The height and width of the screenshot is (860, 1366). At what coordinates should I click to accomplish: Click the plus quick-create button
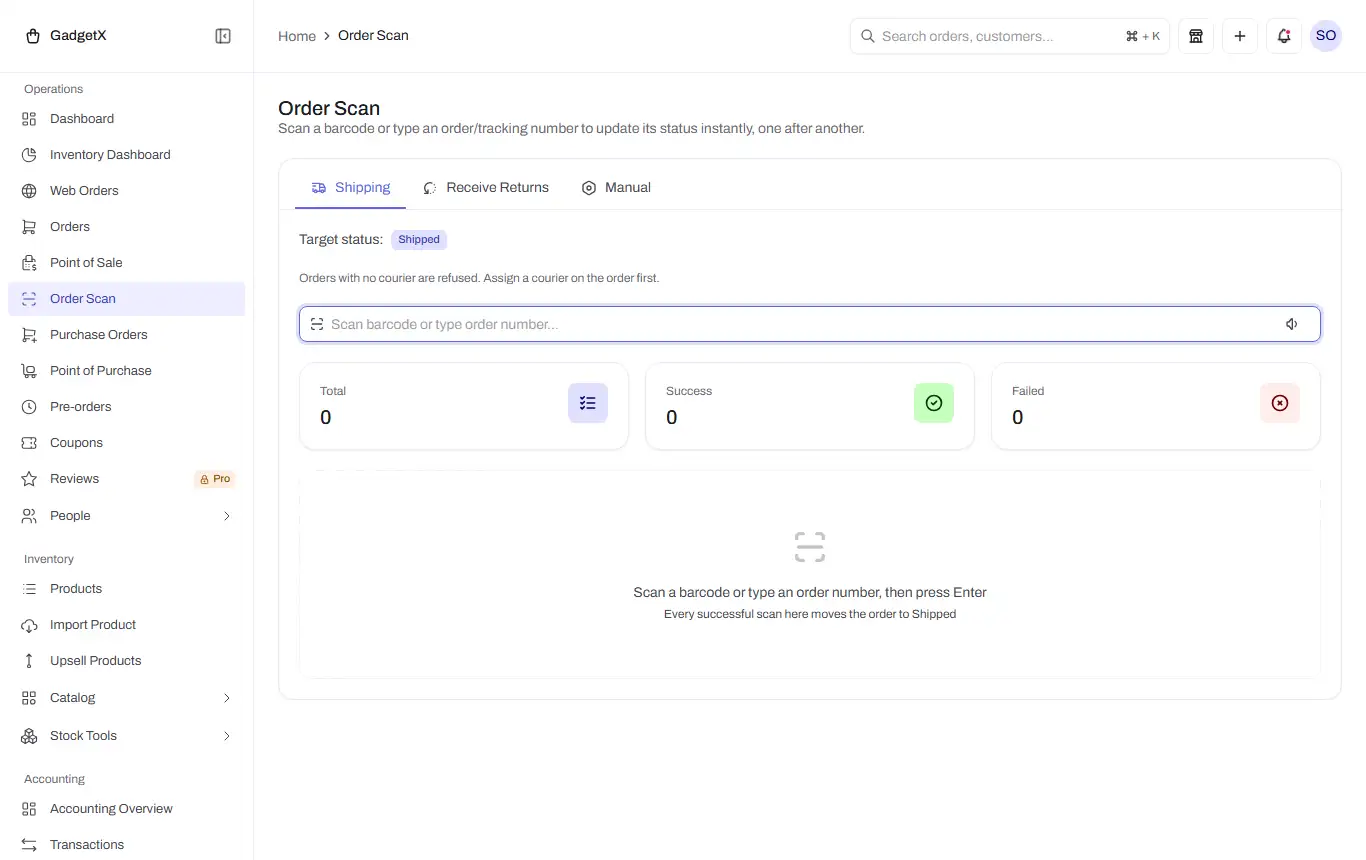[1240, 36]
